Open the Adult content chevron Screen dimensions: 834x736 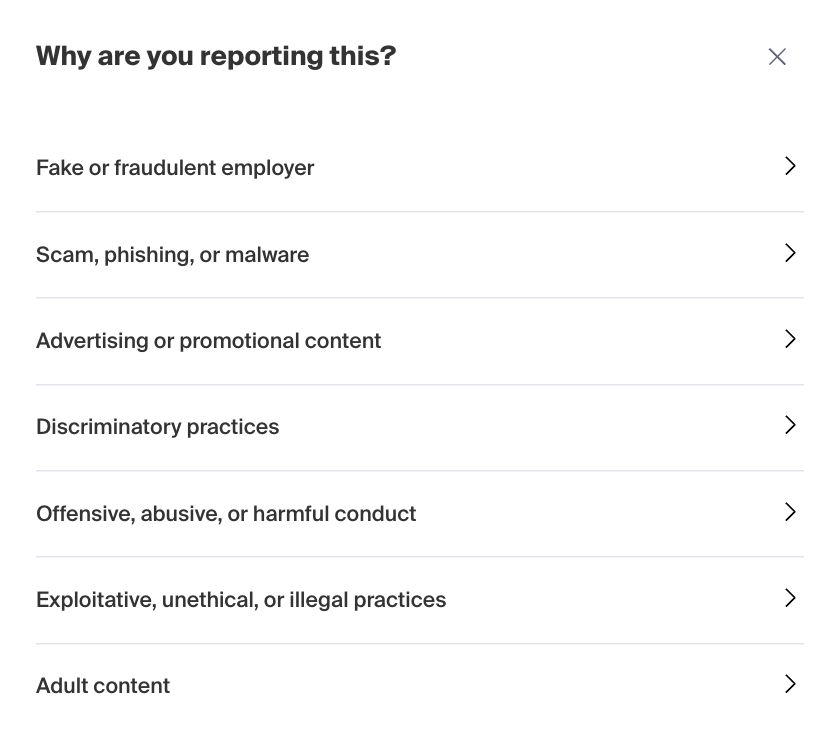[790, 684]
